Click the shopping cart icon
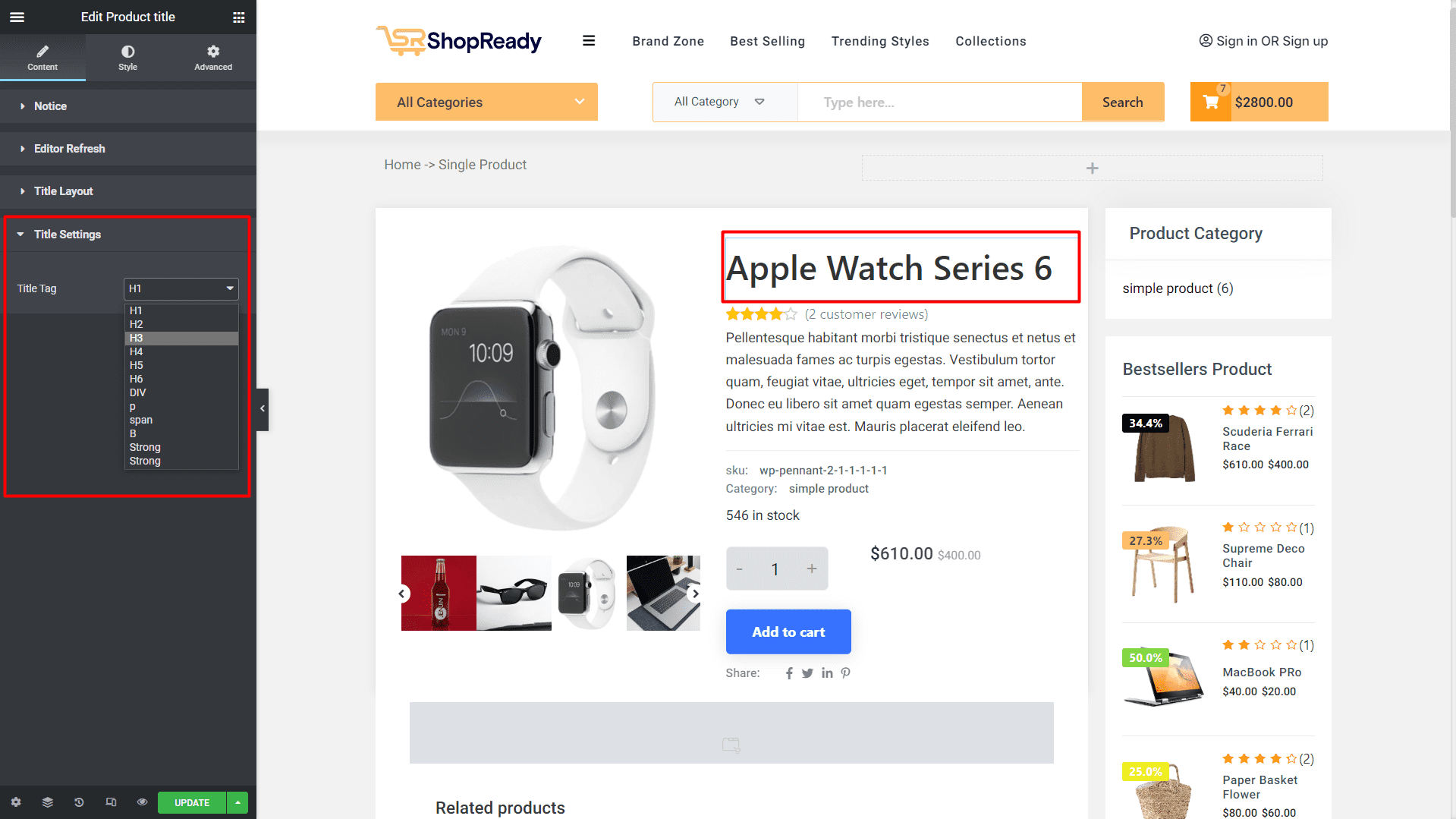Viewport: 1456px width, 819px height. pos(1211,102)
